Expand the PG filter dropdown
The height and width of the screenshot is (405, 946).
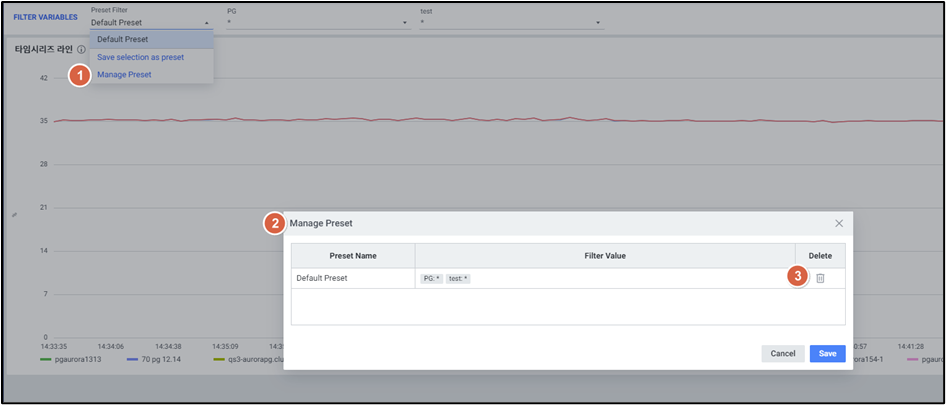318,22
